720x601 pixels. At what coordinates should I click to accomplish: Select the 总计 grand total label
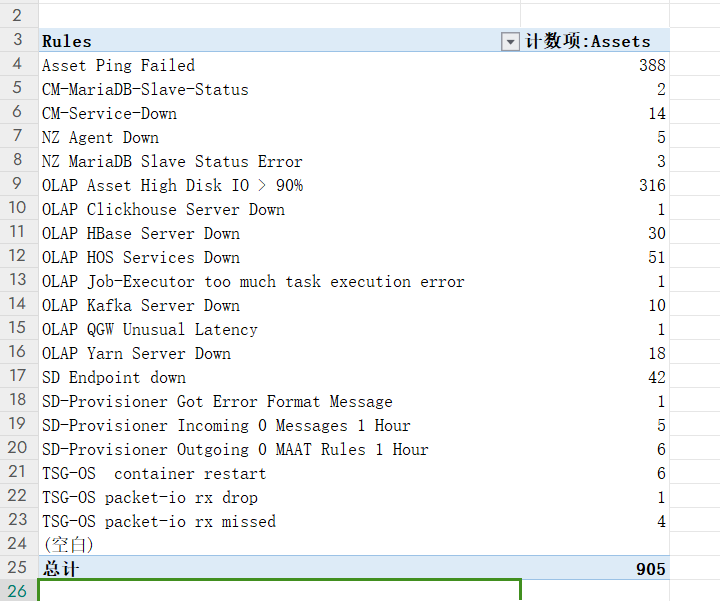pyautogui.click(x=61, y=569)
